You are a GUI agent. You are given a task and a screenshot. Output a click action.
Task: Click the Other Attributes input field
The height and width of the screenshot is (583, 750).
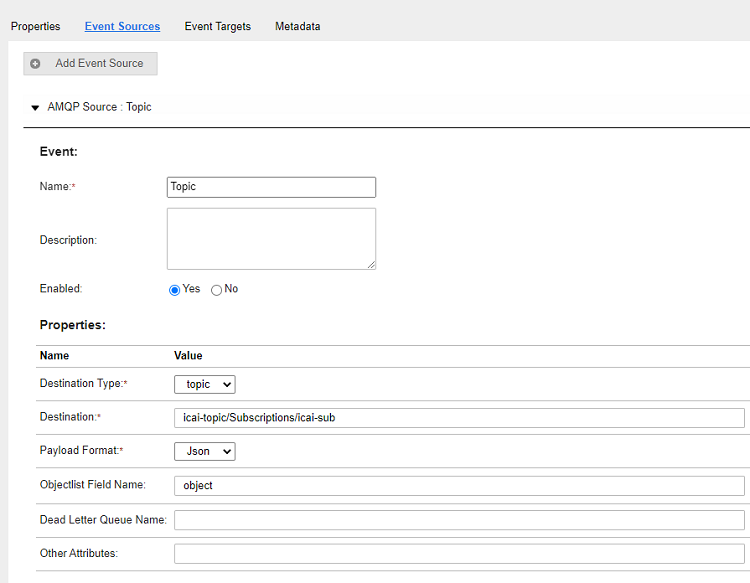click(x=459, y=553)
